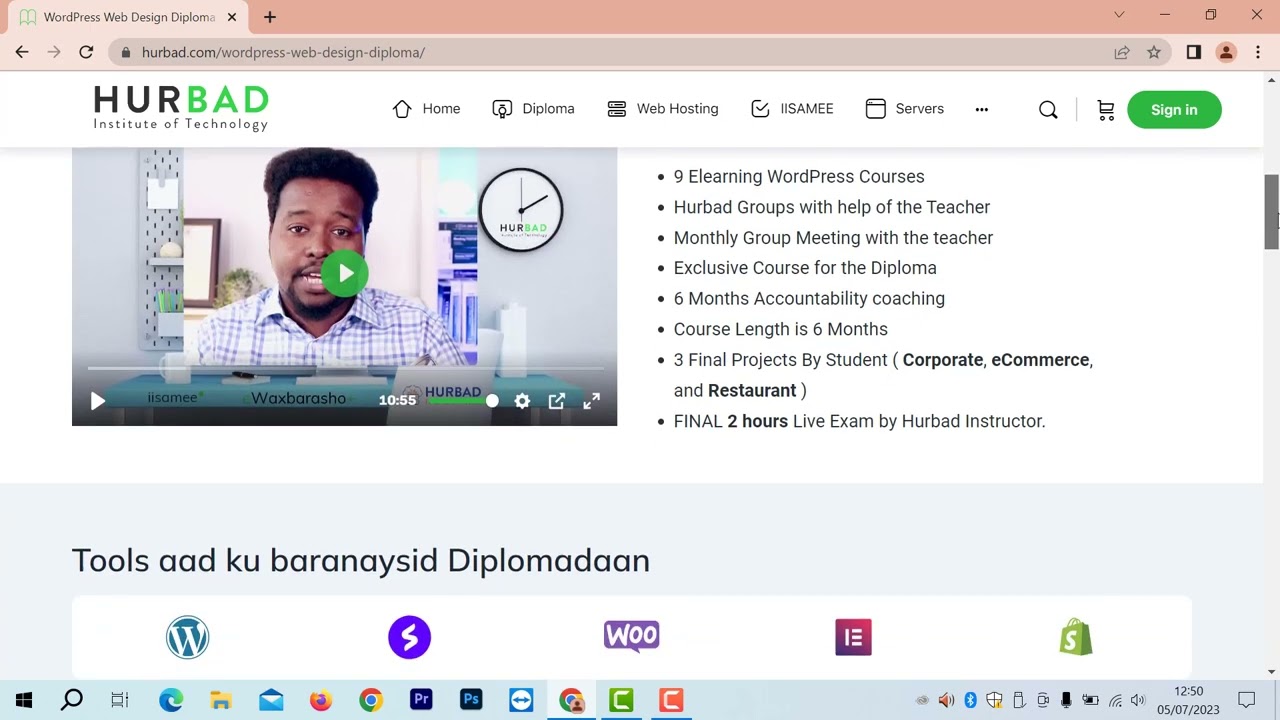The height and width of the screenshot is (720, 1280).
Task: Toggle the Chrome side panel icon
Action: coord(1194,52)
